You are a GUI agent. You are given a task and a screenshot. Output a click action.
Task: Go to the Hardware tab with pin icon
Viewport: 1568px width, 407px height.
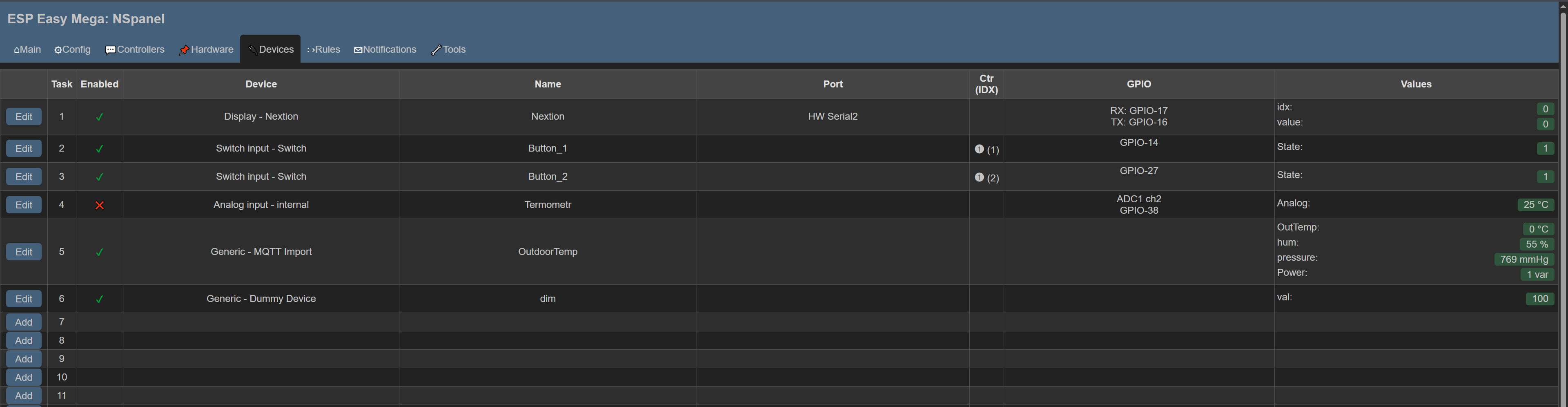206,49
